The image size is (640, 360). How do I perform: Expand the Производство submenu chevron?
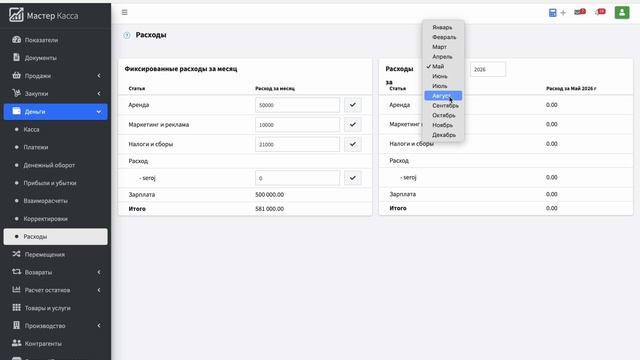(99, 326)
